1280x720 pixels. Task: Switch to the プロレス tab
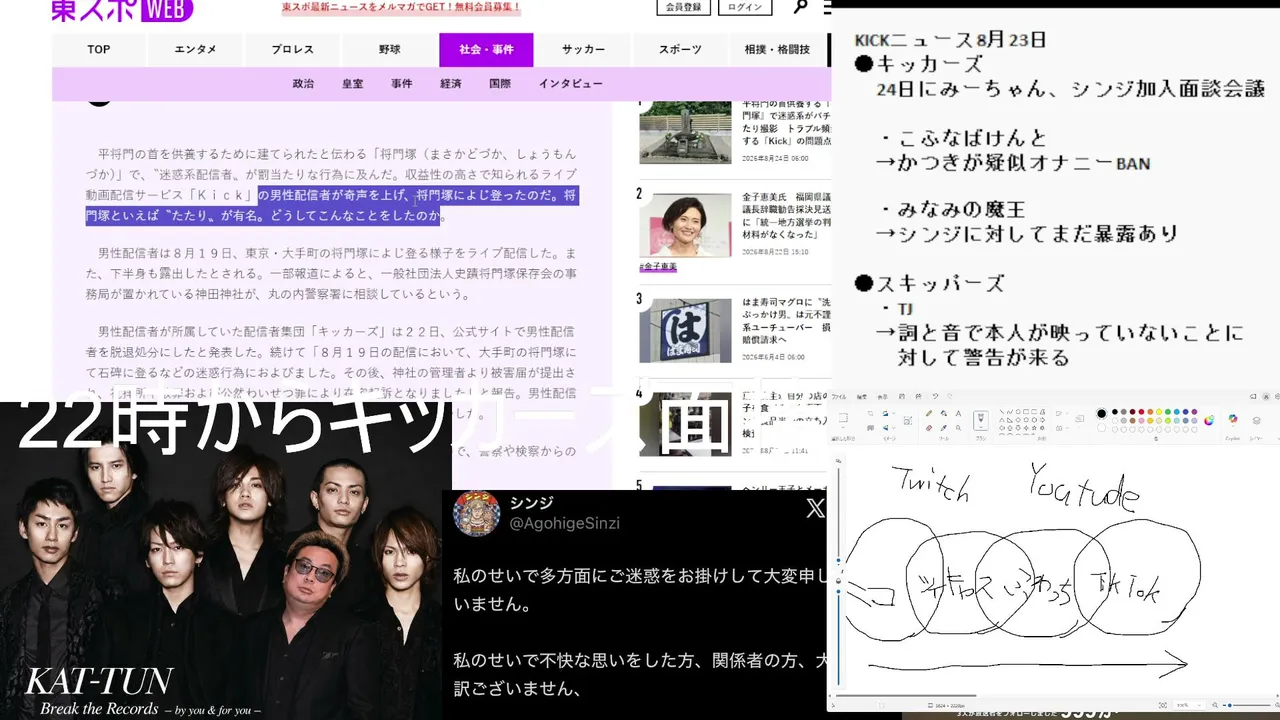(x=293, y=50)
